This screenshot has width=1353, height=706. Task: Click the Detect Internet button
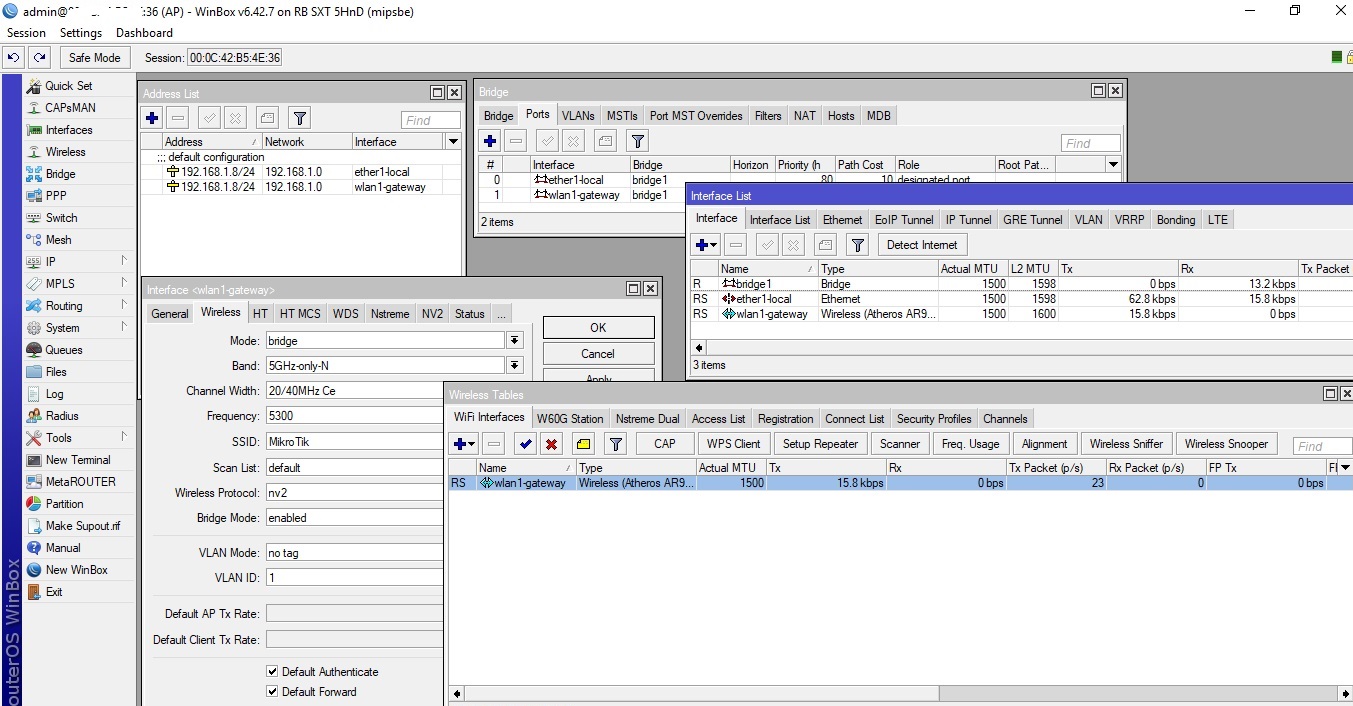(x=922, y=245)
